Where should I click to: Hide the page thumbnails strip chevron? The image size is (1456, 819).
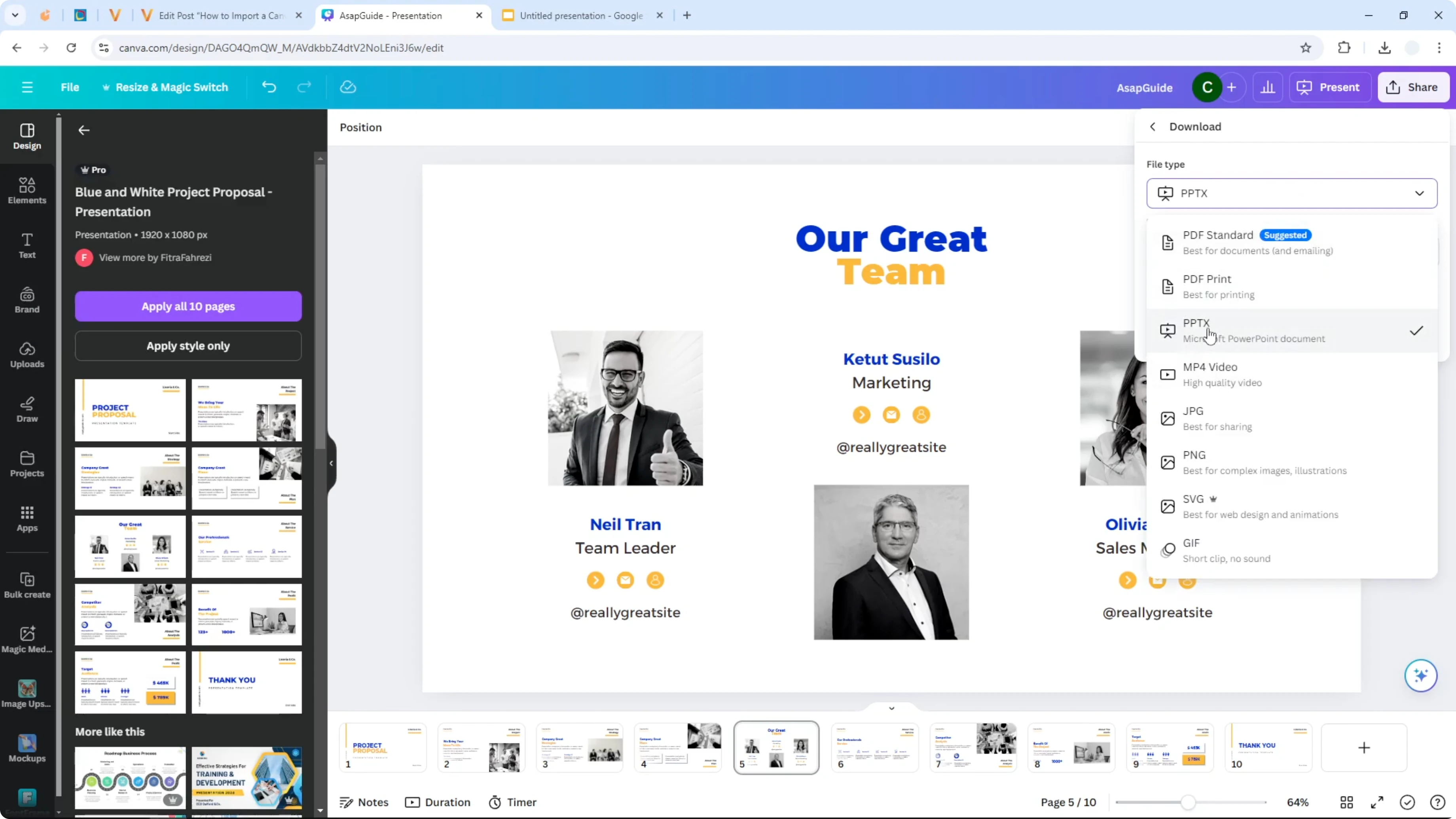(891, 708)
